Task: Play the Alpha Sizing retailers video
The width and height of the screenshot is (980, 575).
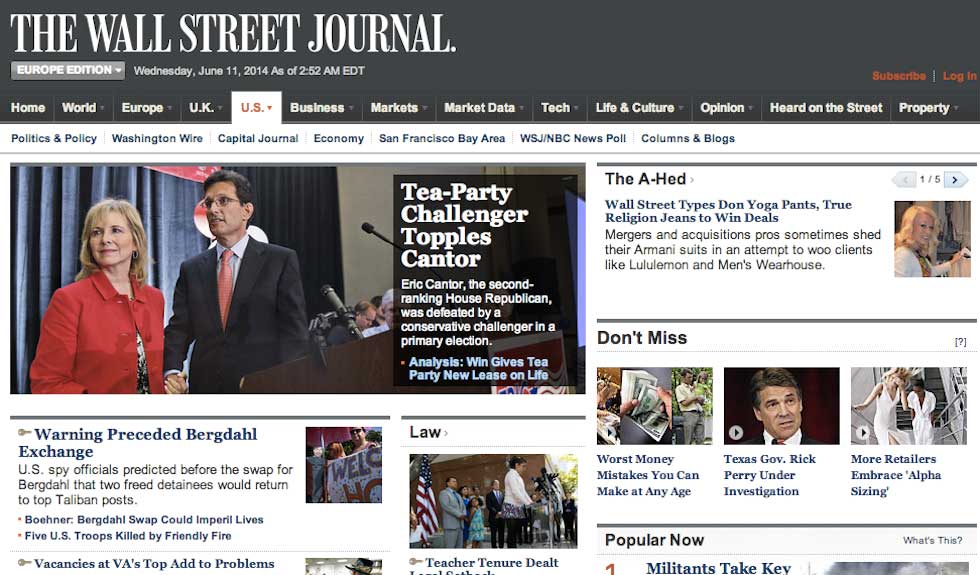Action: 864,432
